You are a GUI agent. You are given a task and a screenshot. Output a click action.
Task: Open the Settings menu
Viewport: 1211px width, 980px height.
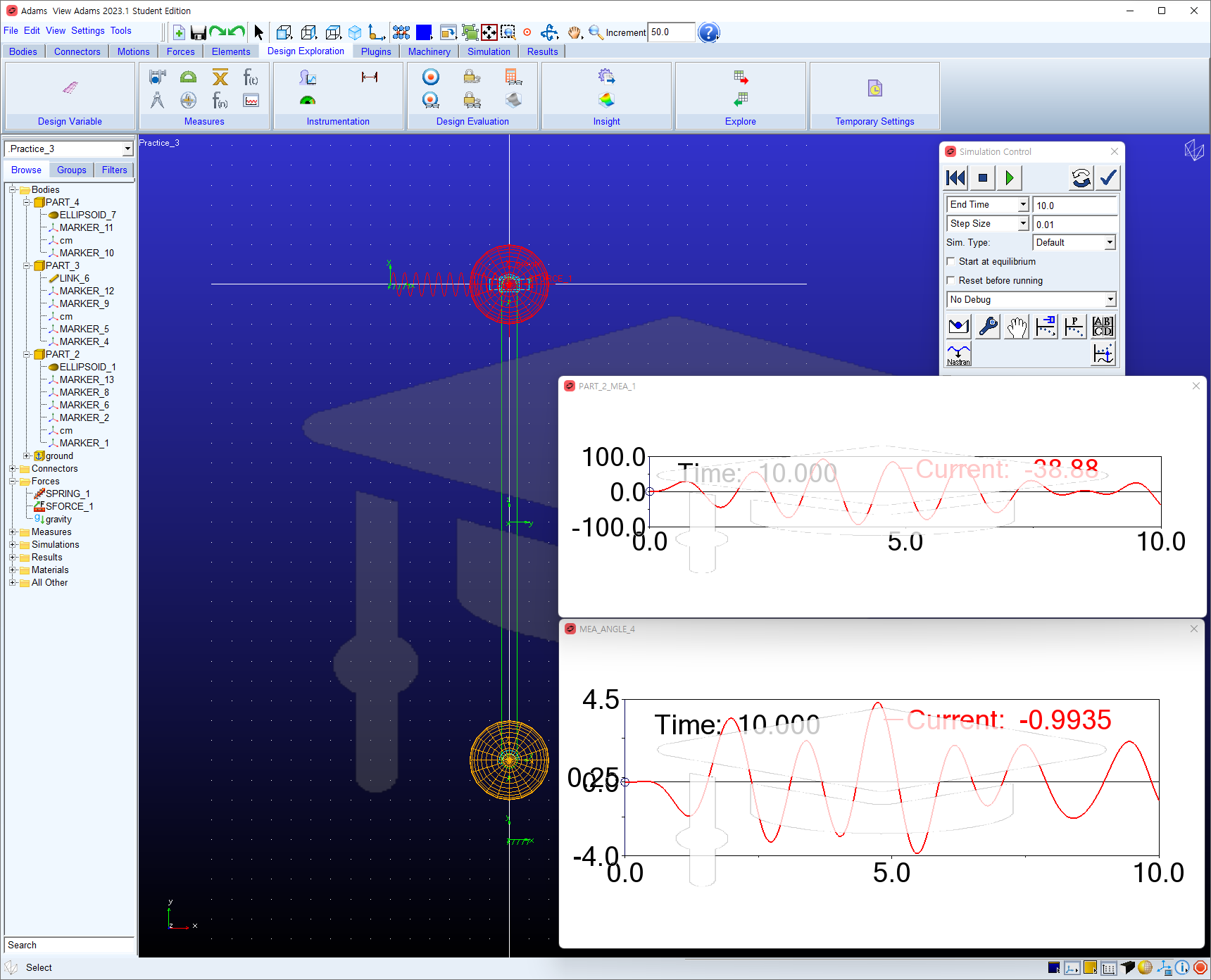(88, 31)
